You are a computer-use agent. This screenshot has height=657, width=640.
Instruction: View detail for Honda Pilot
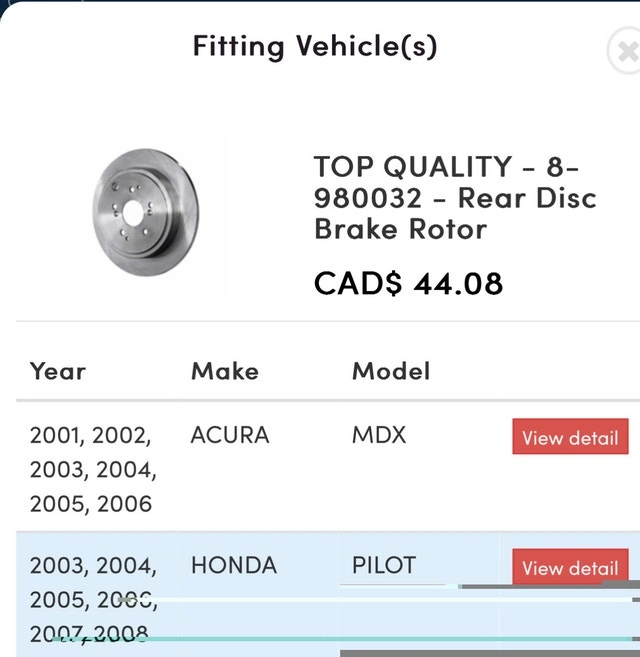tap(570, 568)
